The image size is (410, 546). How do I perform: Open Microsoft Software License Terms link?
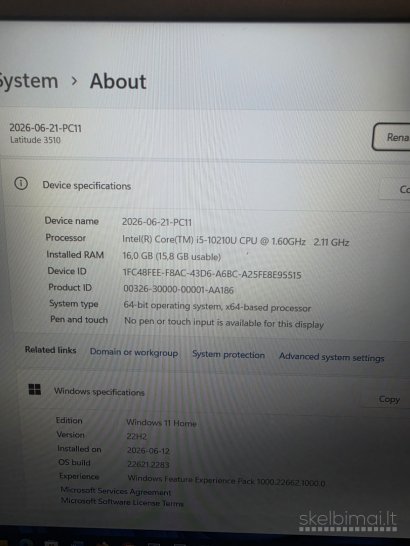tap(122, 502)
